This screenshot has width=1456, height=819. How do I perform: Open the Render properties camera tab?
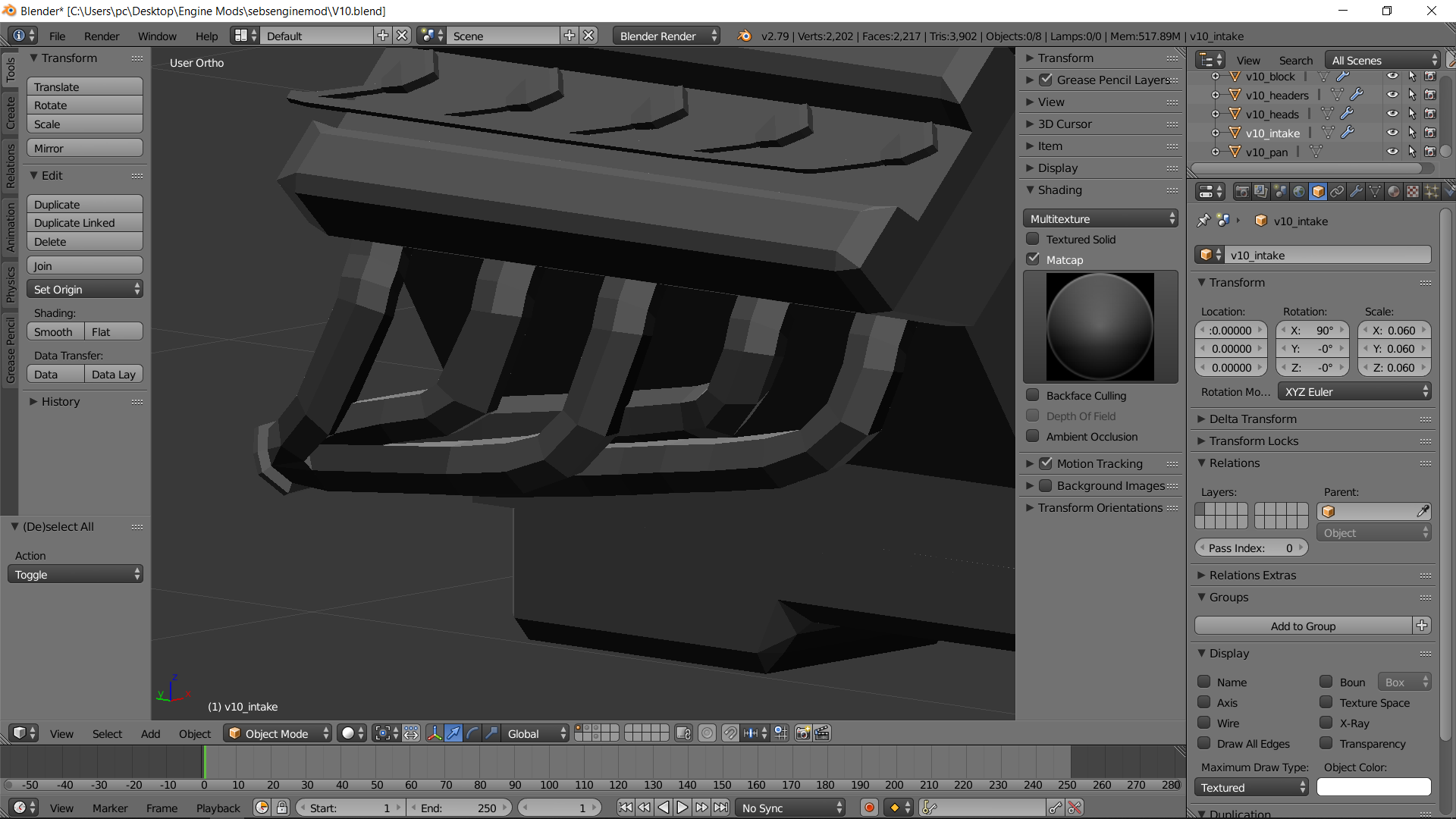1242,192
